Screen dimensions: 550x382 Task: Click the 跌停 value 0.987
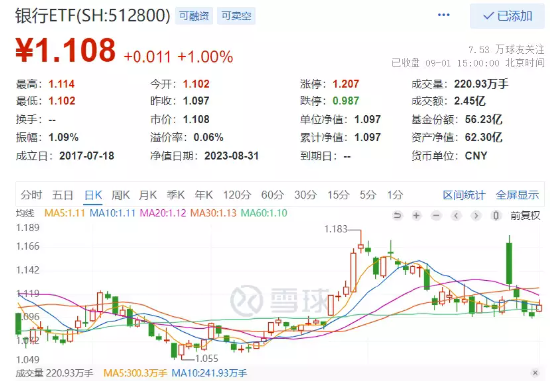point(346,101)
